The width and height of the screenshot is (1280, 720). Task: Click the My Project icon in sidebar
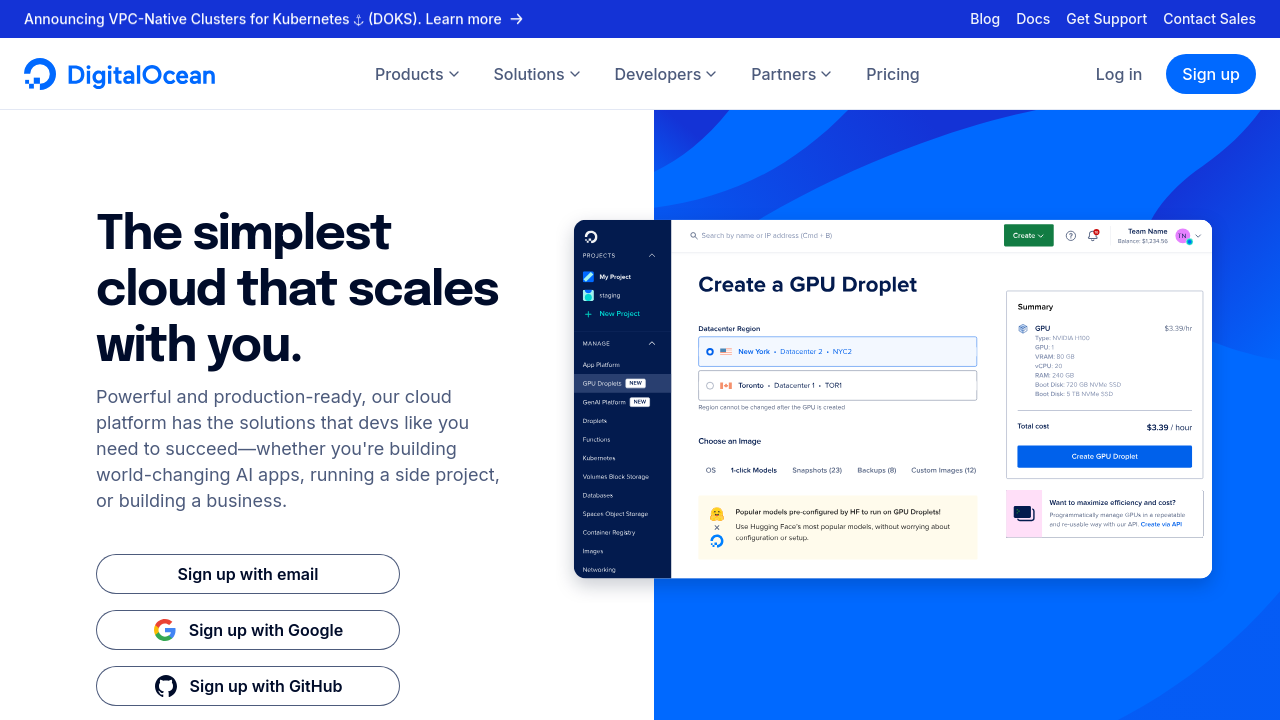589,277
